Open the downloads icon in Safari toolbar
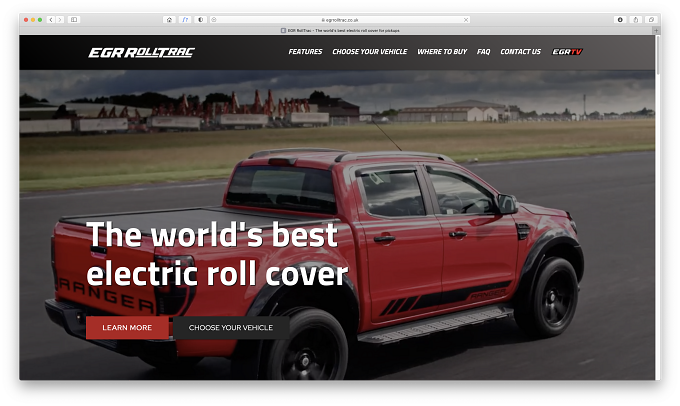Screen dimensions: 680x406 (x=620, y=20)
